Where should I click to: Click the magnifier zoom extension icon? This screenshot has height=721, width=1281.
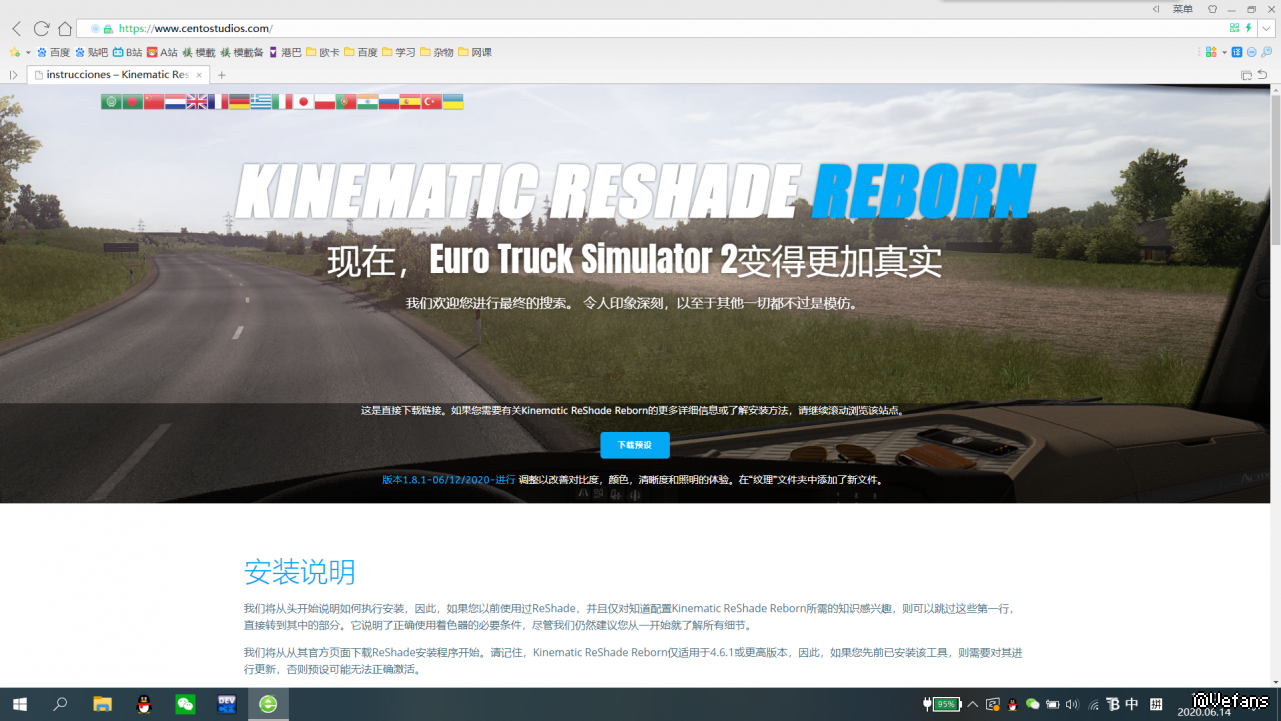[1266, 52]
